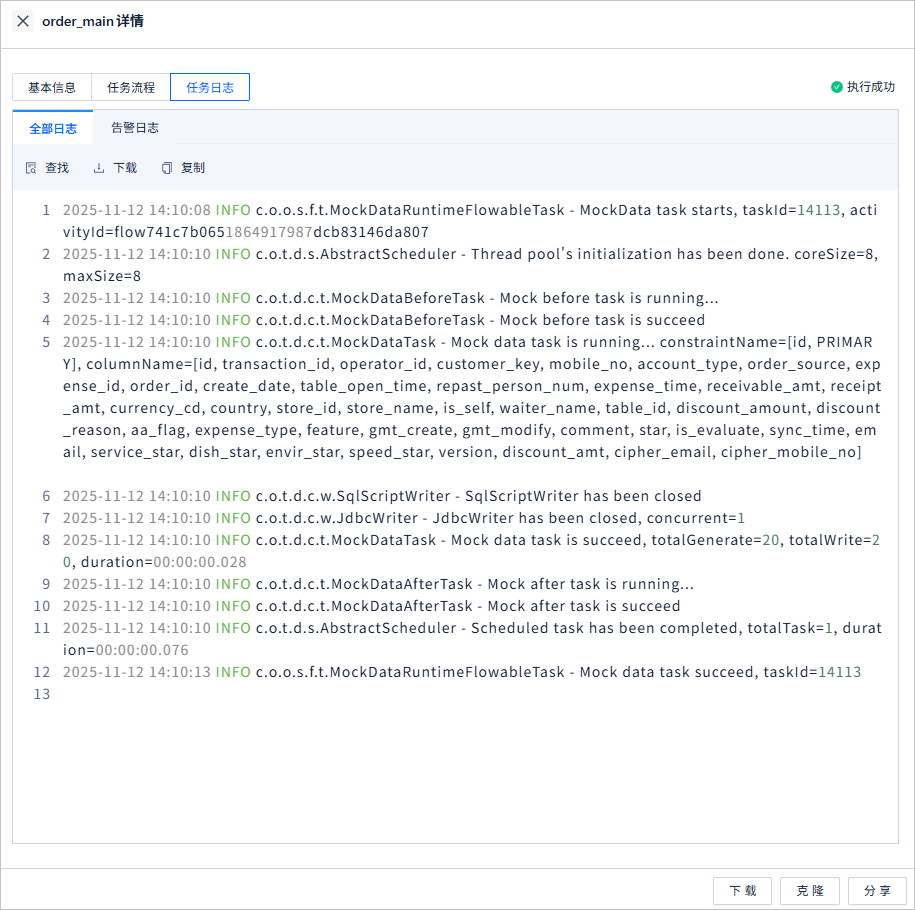Switch to the 告警日志 sub-tab
Viewport: 915px width, 910px height.
pyautogui.click(x=135, y=127)
